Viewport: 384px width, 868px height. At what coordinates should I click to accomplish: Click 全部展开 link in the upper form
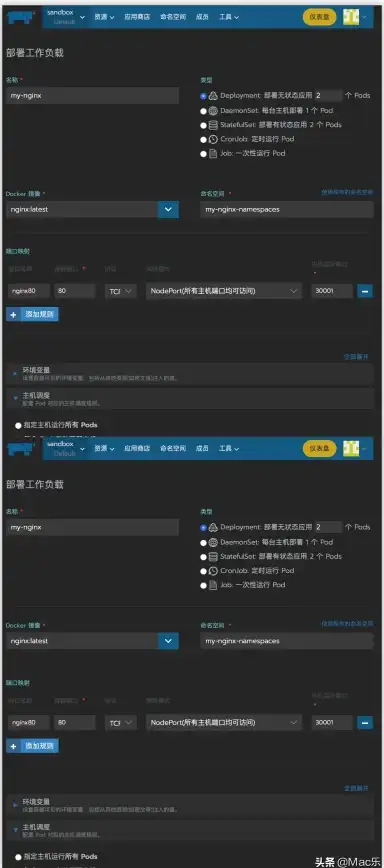[x=356, y=357]
